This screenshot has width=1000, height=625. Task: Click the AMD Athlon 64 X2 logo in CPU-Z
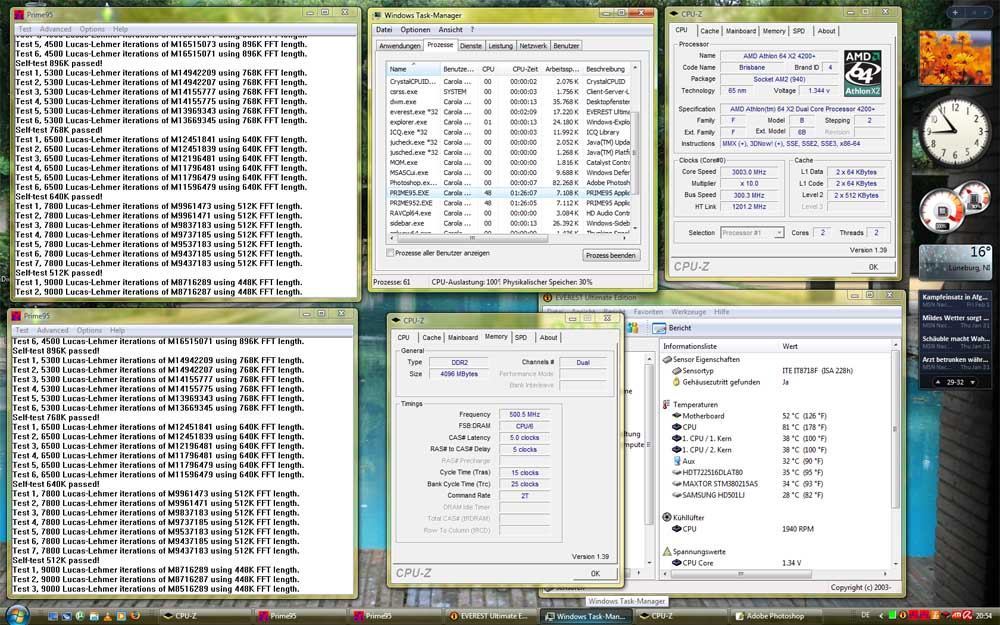click(x=862, y=73)
